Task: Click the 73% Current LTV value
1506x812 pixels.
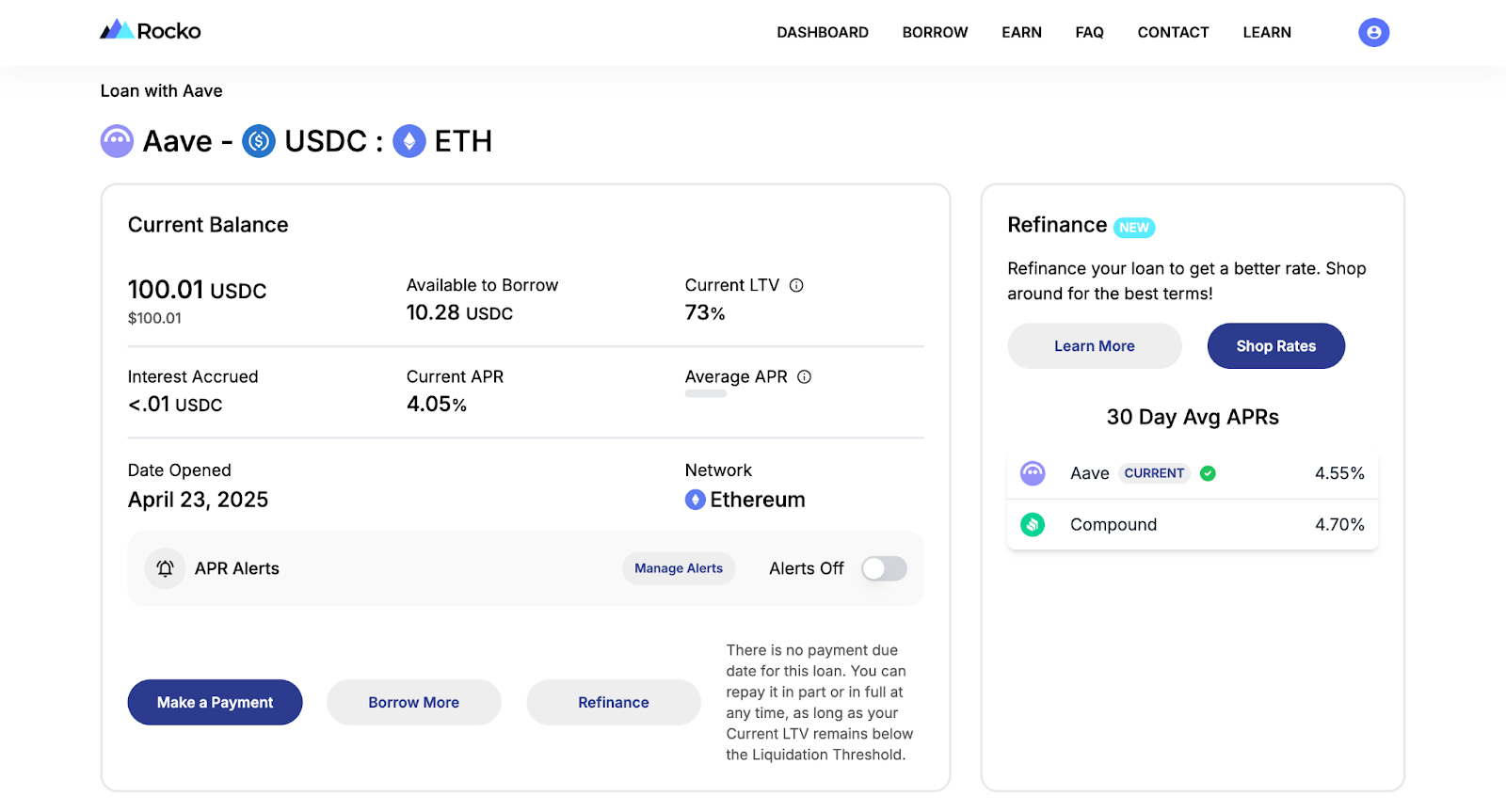Action: tap(705, 312)
